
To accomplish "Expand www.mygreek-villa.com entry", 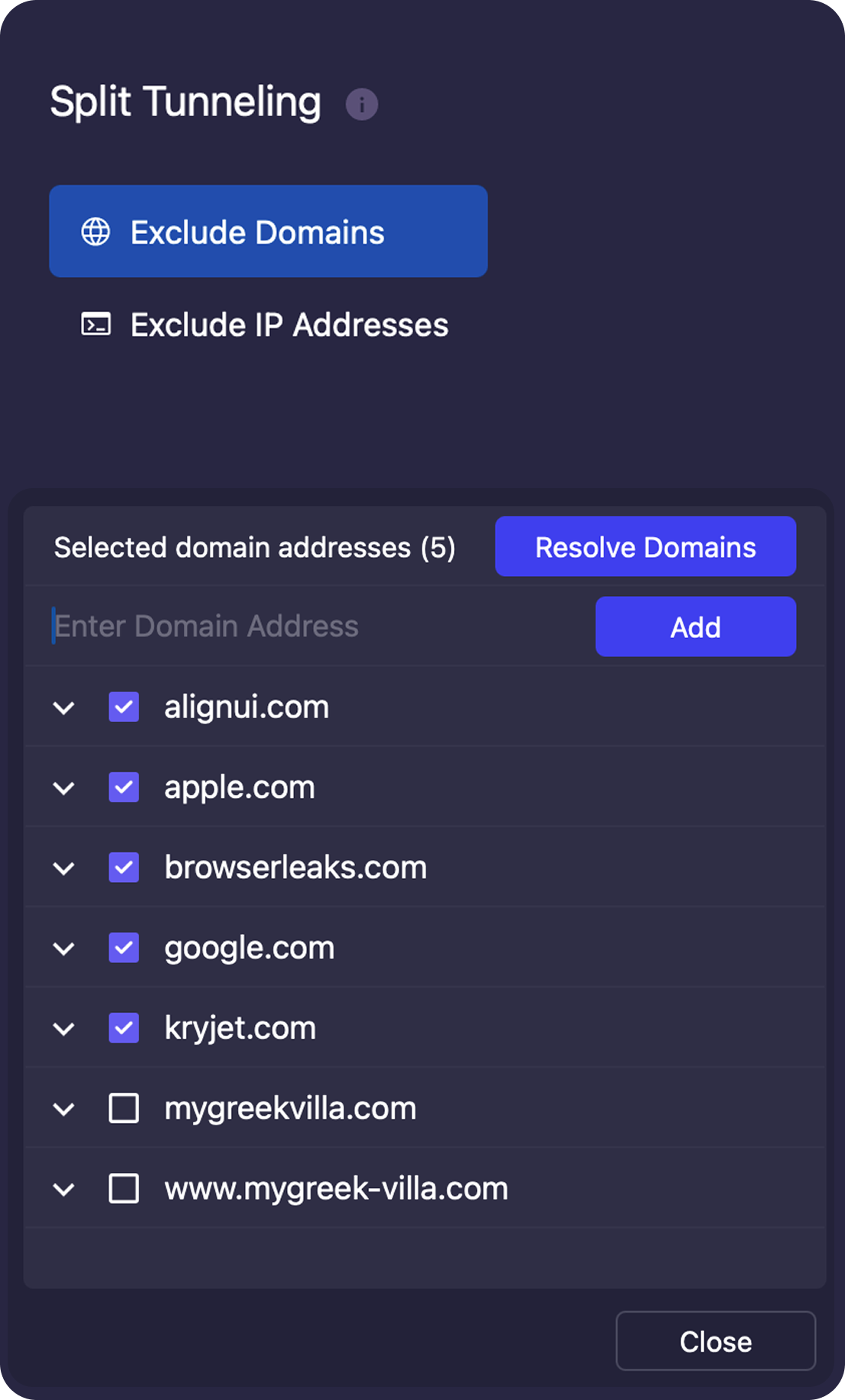I will (x=64, y=1188).
